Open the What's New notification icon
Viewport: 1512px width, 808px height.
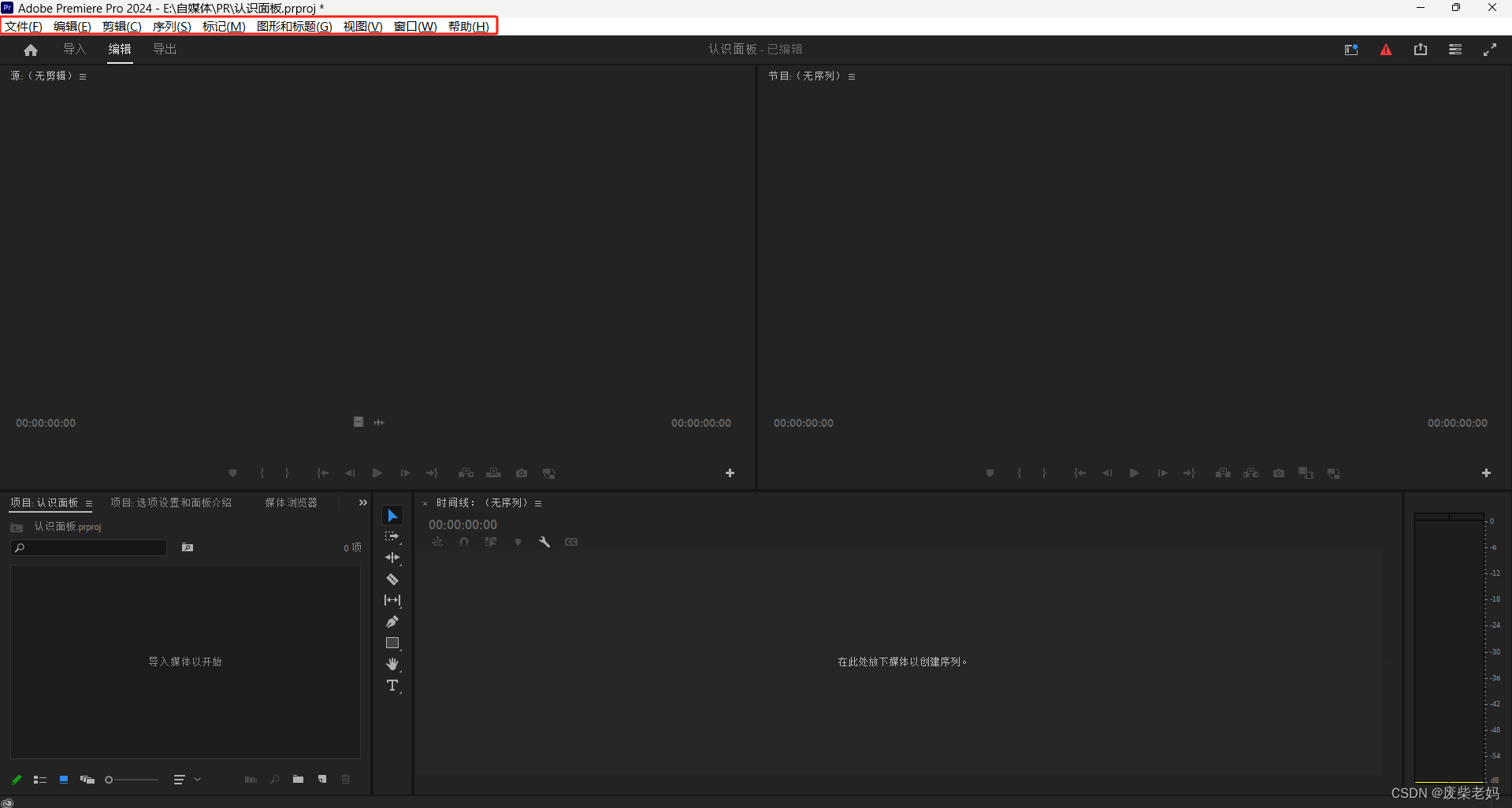(1351, 50)
